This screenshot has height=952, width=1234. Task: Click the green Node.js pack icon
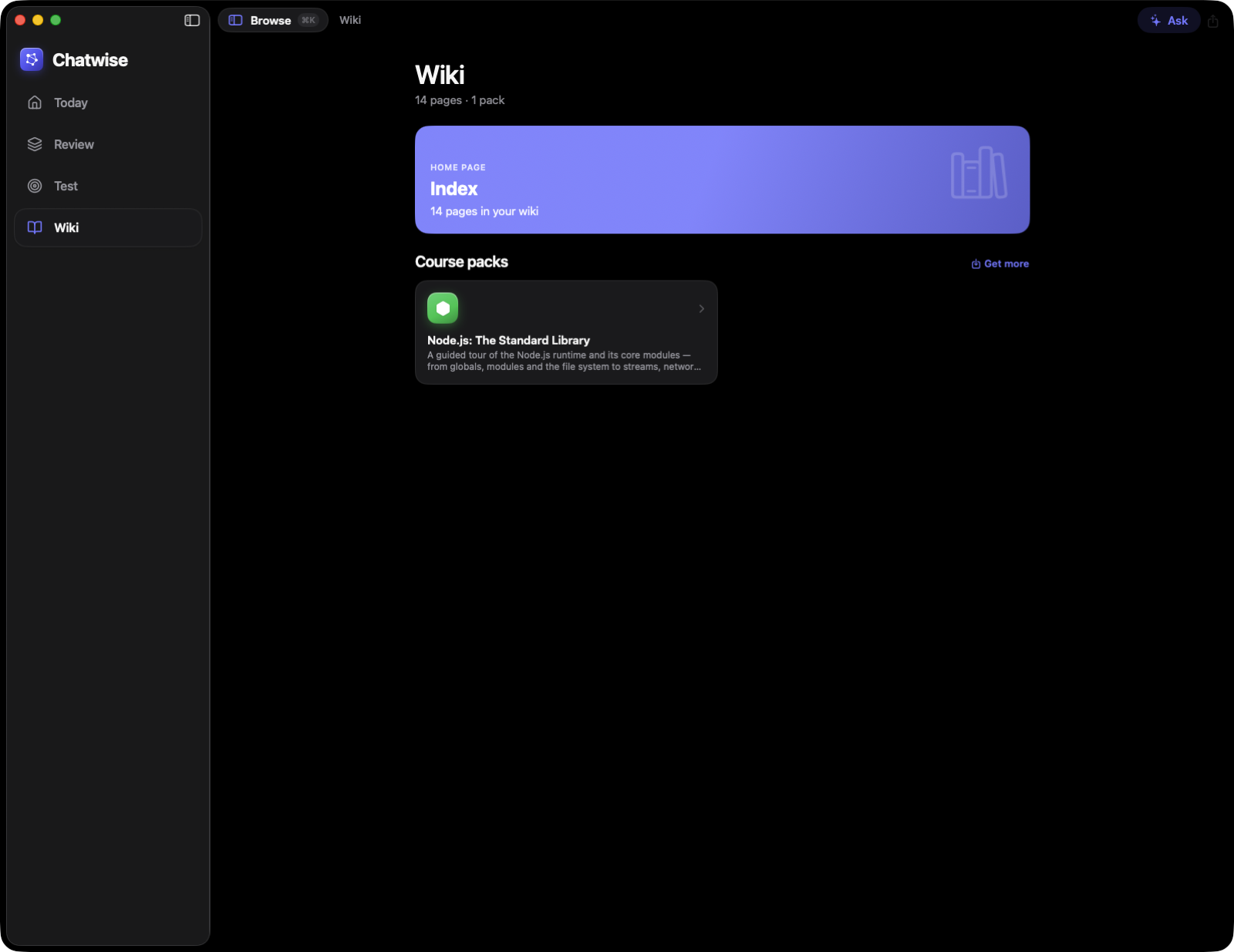tap(443, 308)
